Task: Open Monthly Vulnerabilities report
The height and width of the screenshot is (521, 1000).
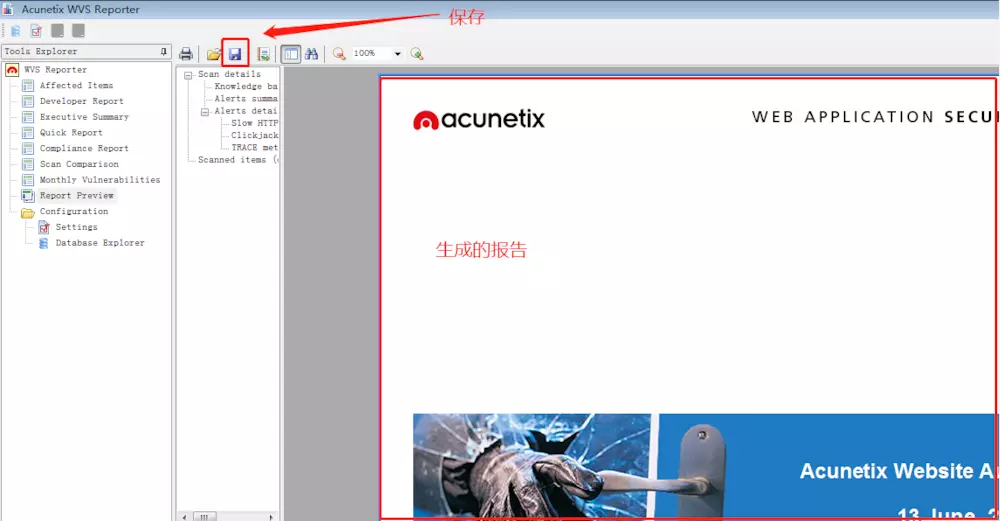Action: click(x=100, y=180)
